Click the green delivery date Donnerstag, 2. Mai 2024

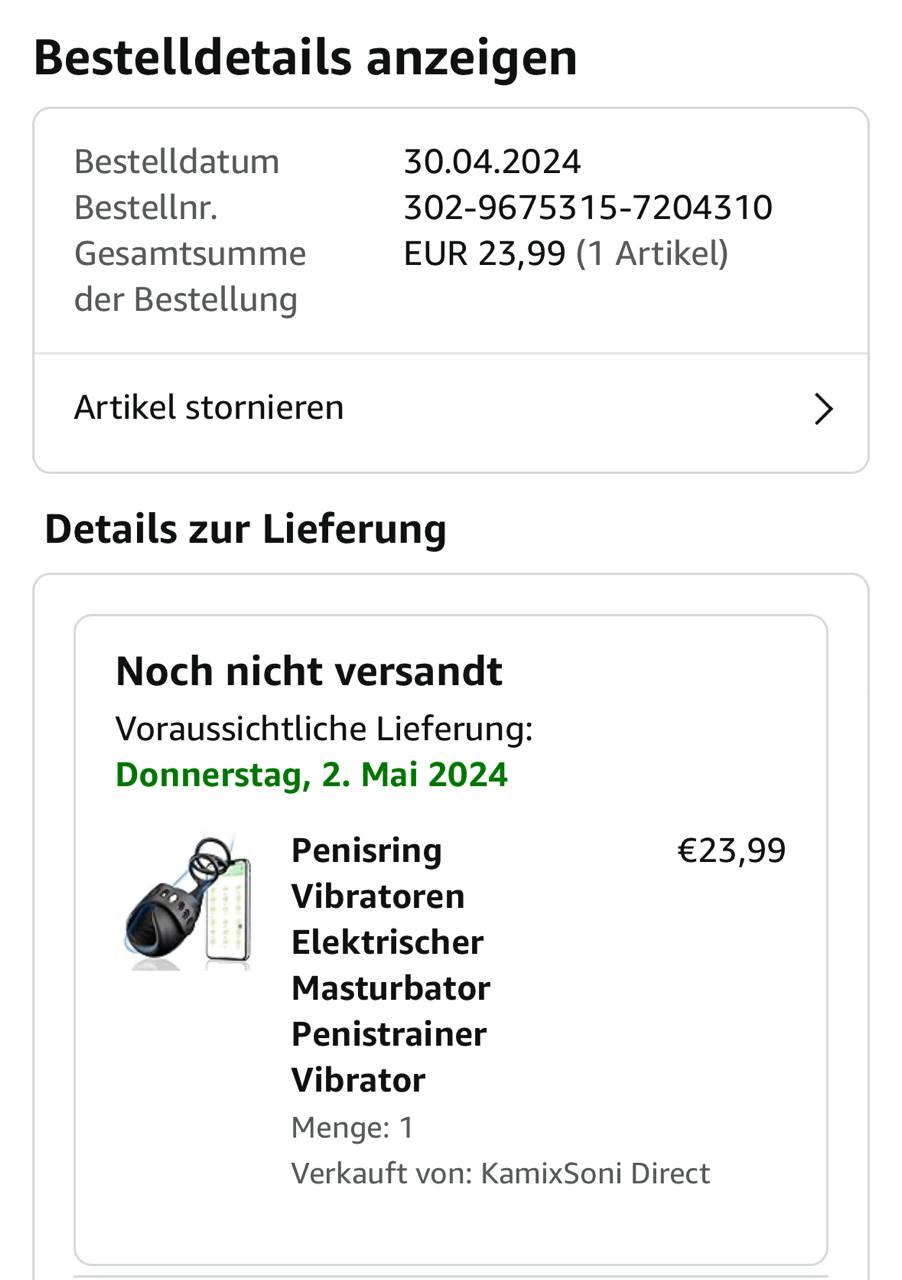click(x=312, y=775)
